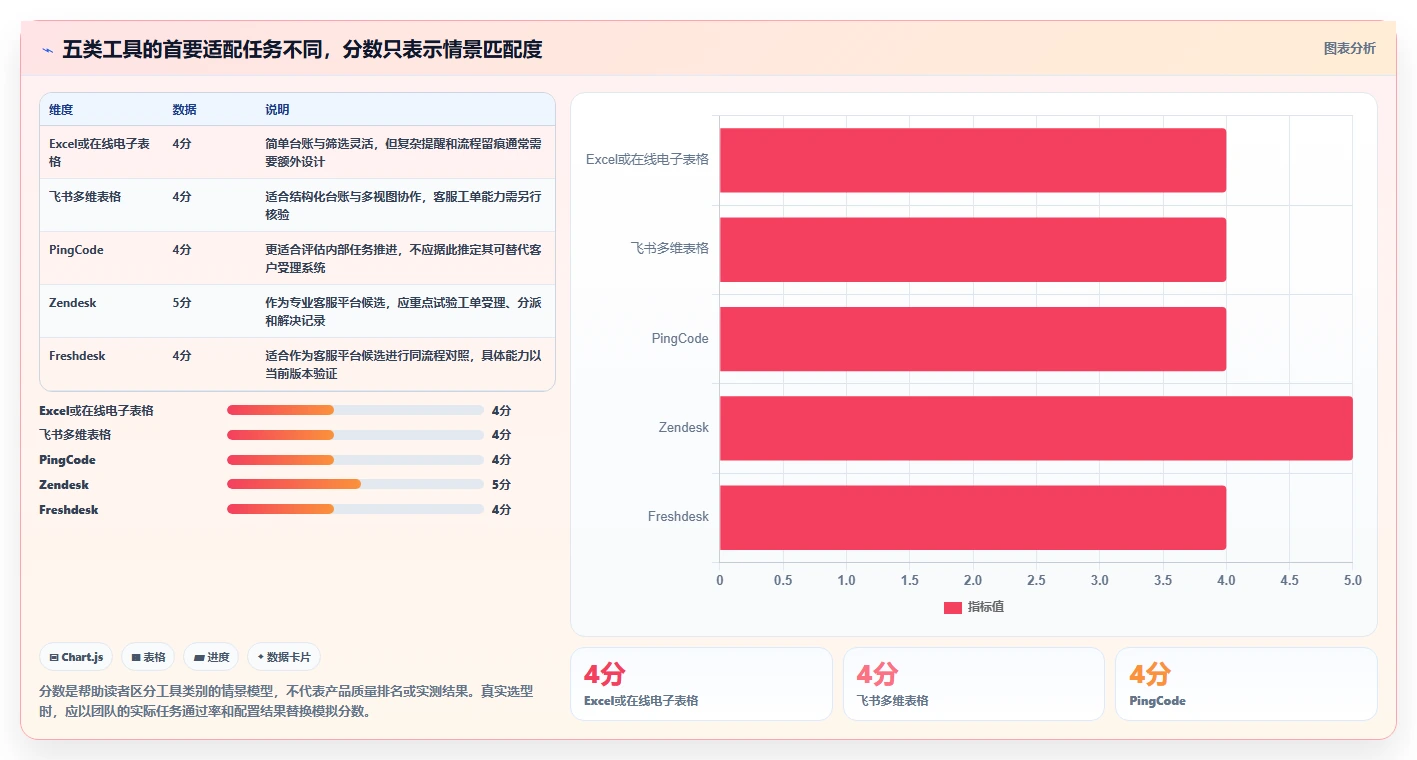This screenshot has height=760, width=1417.
Task: Click the Zendesk bar in the chart
Action: click(x=1036, y=428)
